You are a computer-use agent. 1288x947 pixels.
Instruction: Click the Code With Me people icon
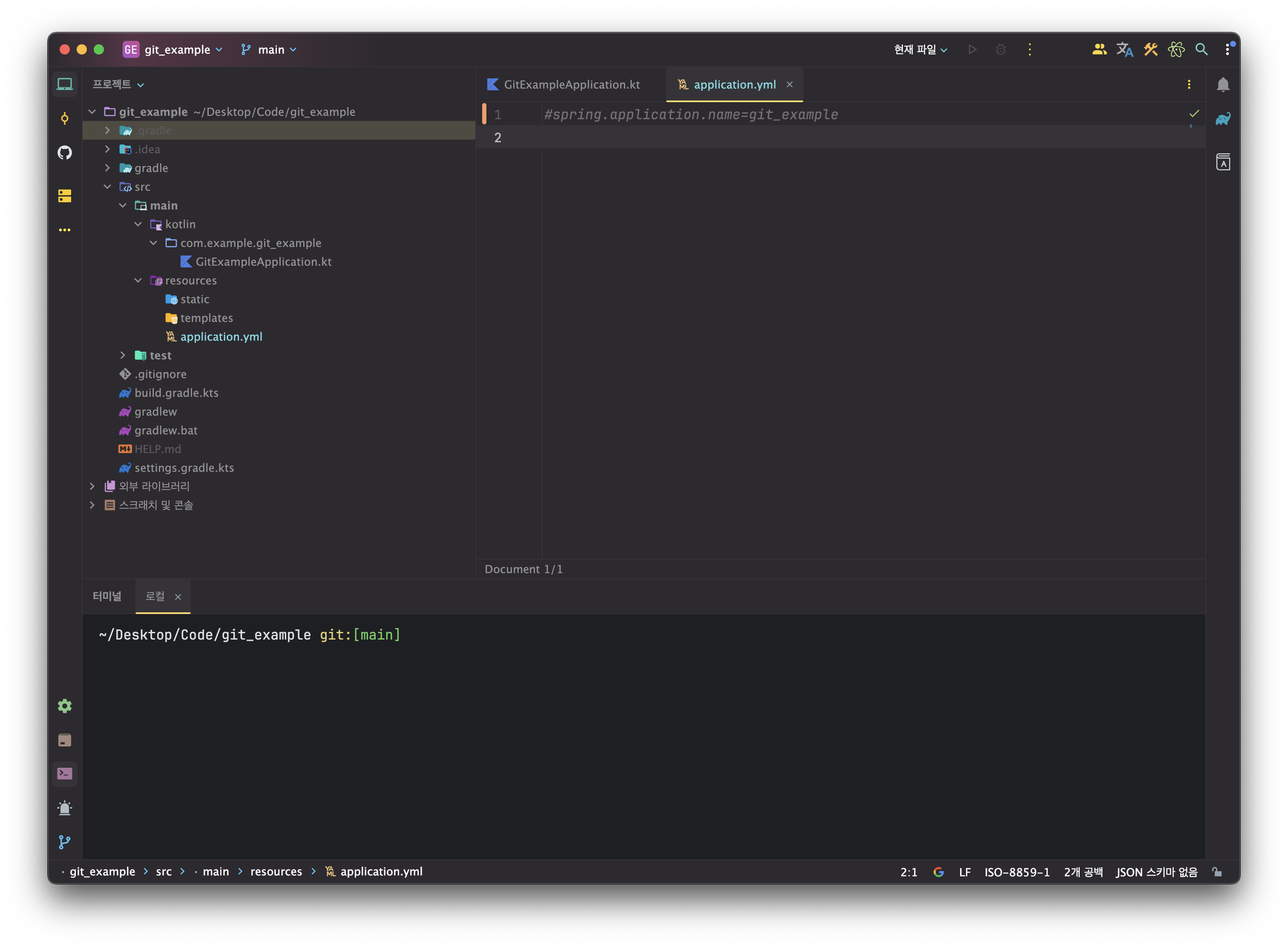coord(1099,50)
